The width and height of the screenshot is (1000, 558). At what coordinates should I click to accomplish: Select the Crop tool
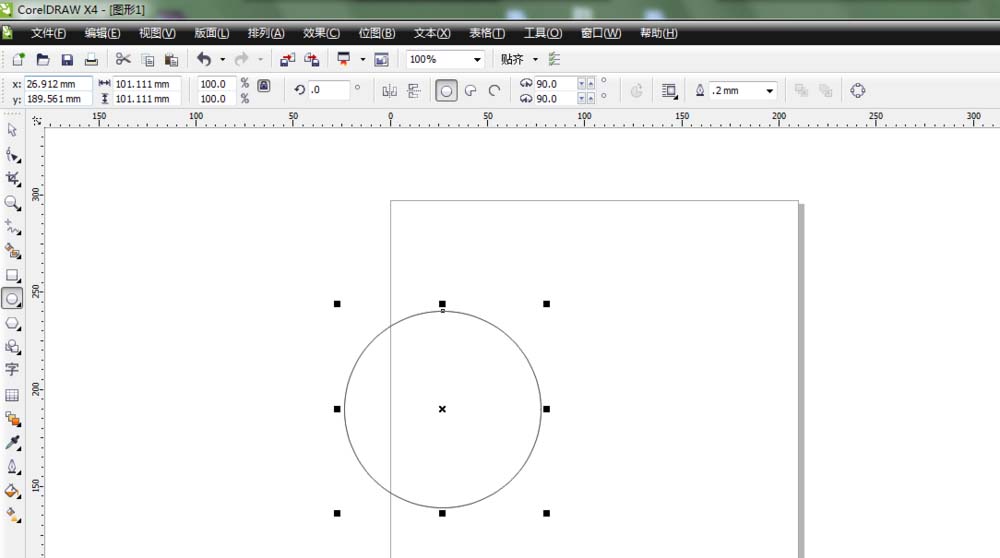click(x=12, y=179)
